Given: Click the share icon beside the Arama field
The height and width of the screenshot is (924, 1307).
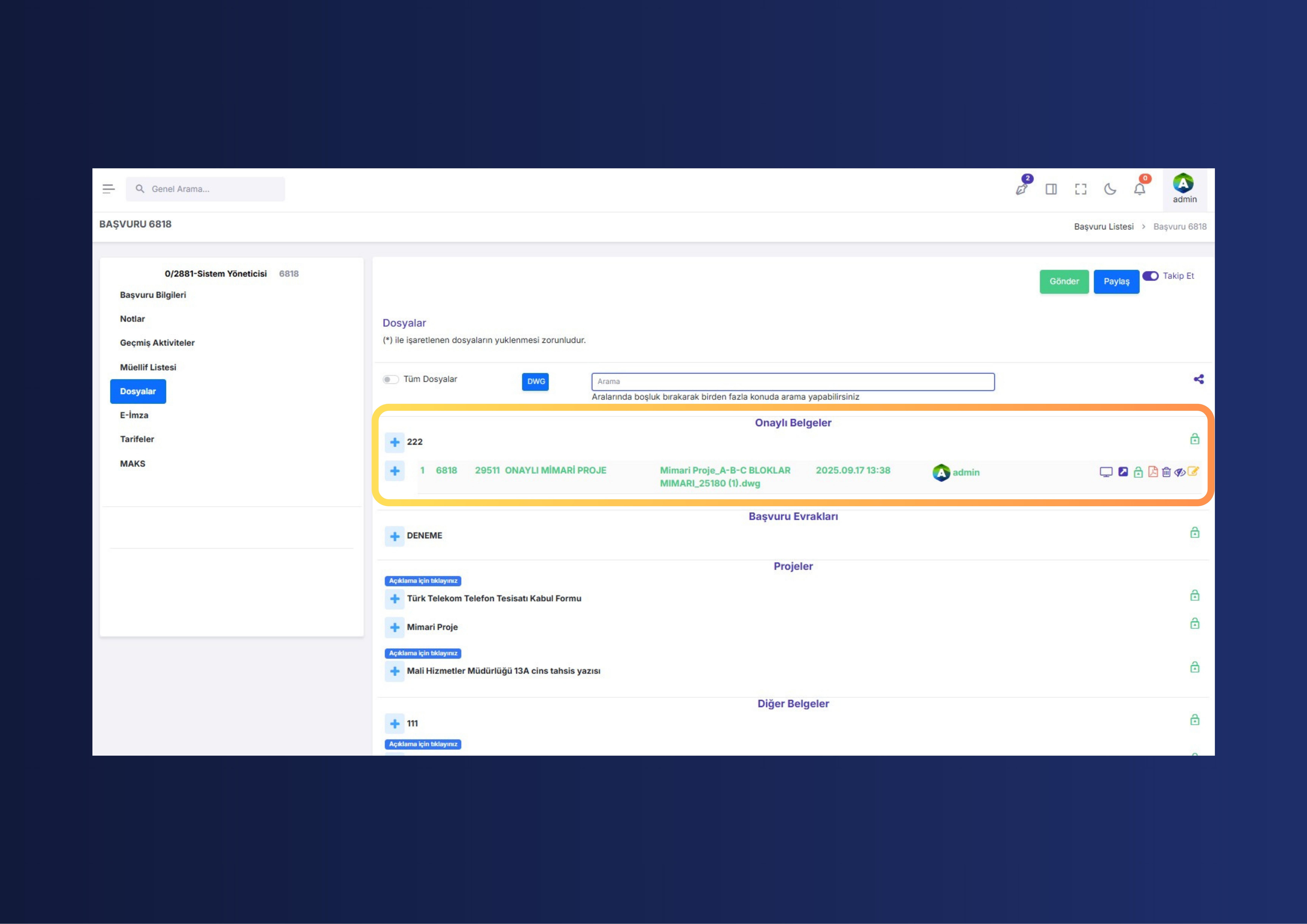Looking at the screenshot, I should click(x=1199, y=379).
